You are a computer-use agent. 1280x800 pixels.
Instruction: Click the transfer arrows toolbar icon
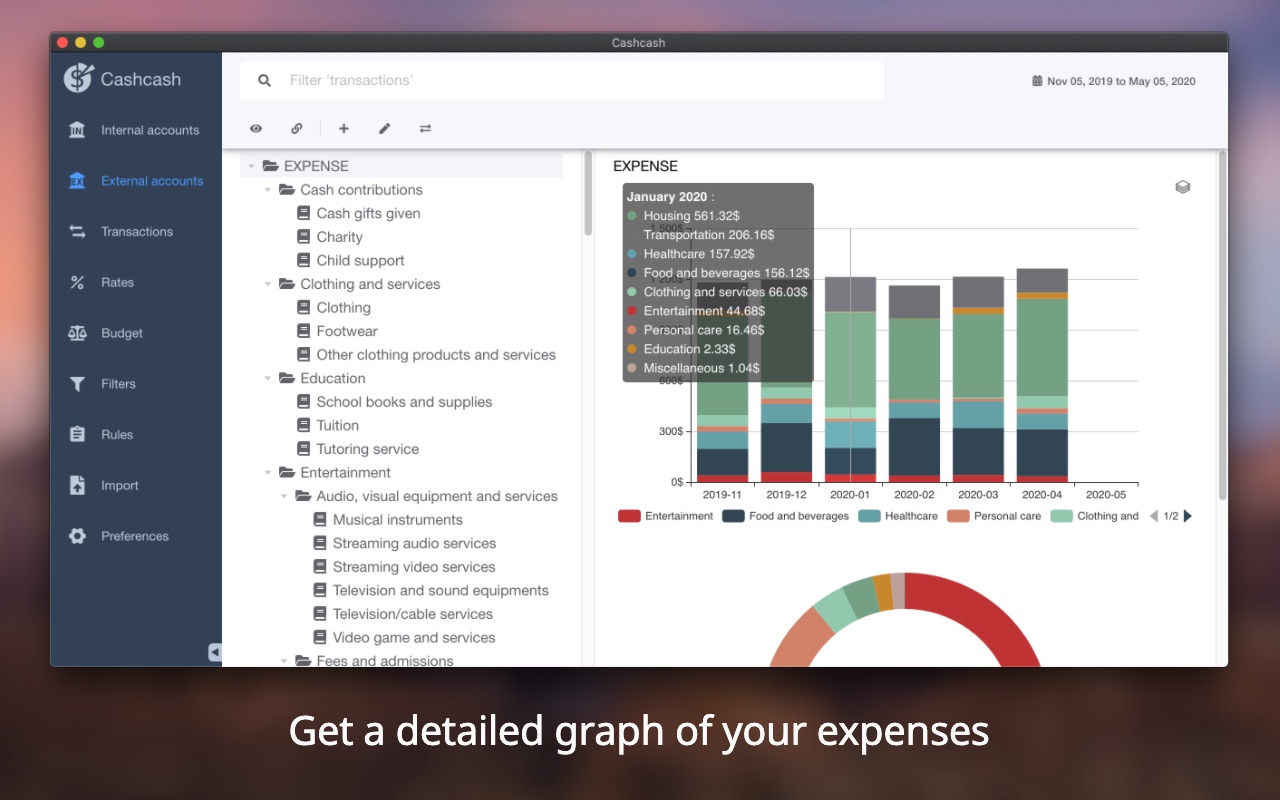point(425,128)
